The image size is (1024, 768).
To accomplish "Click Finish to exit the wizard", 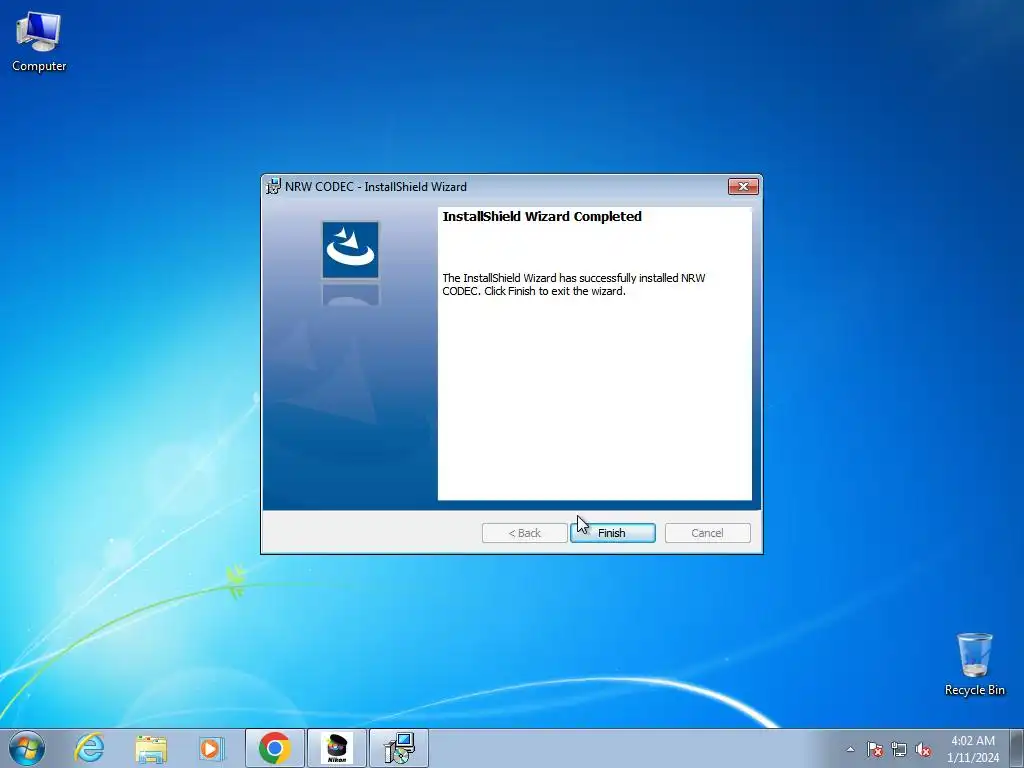I will coord(613,533).
